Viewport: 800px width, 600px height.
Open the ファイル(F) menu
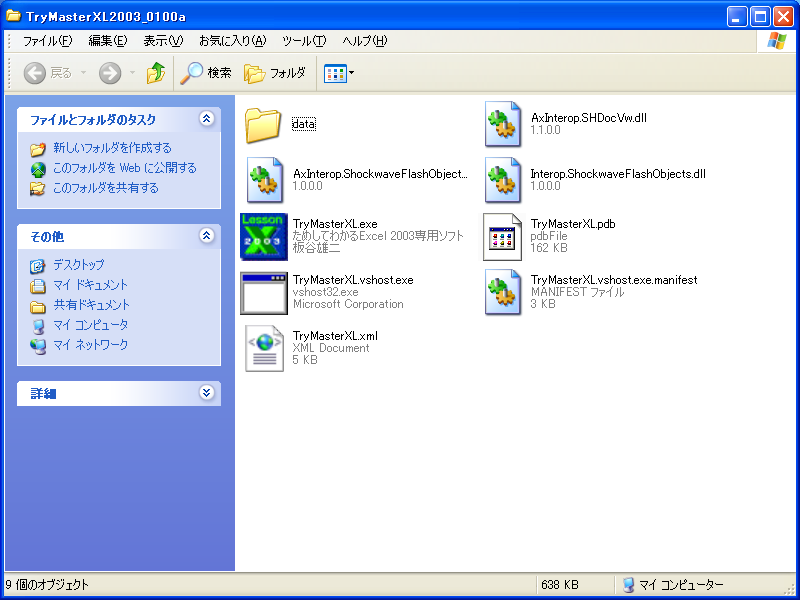point(47,41)
